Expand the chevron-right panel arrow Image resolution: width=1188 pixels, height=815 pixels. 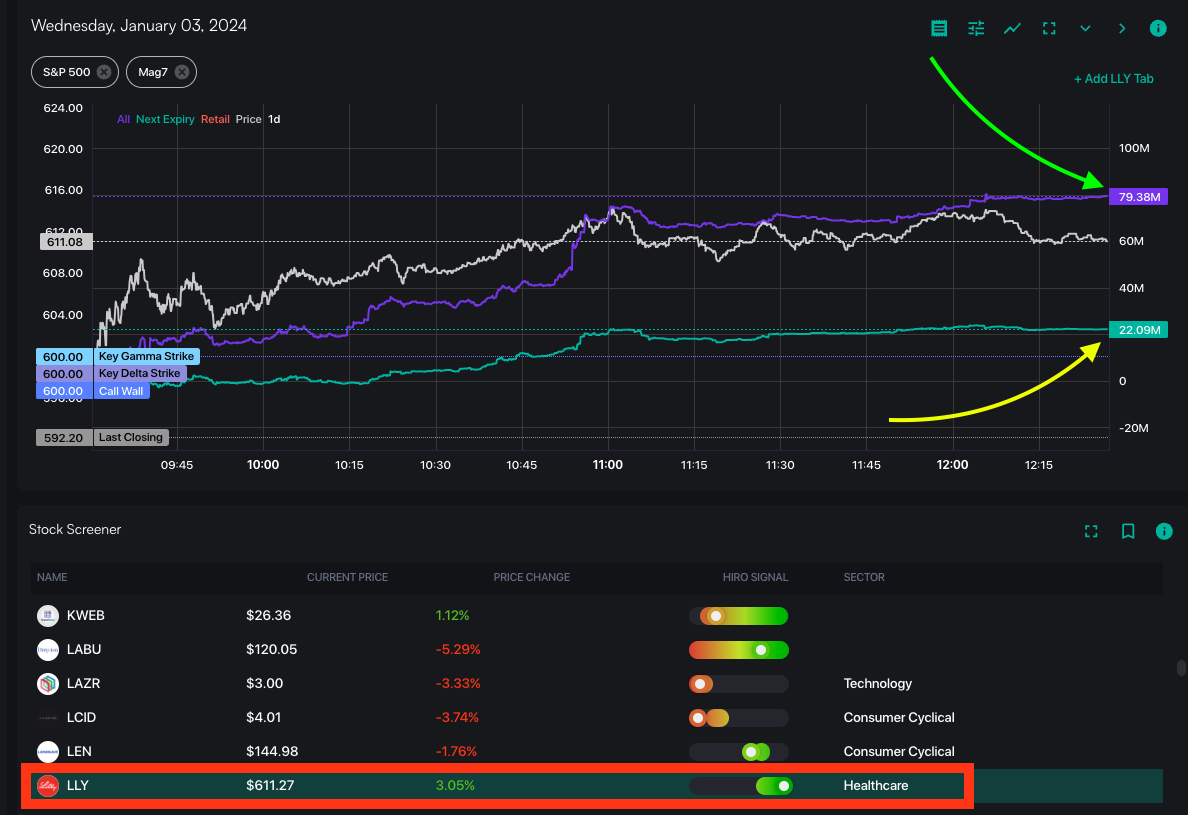click(x=1122, y=28)
